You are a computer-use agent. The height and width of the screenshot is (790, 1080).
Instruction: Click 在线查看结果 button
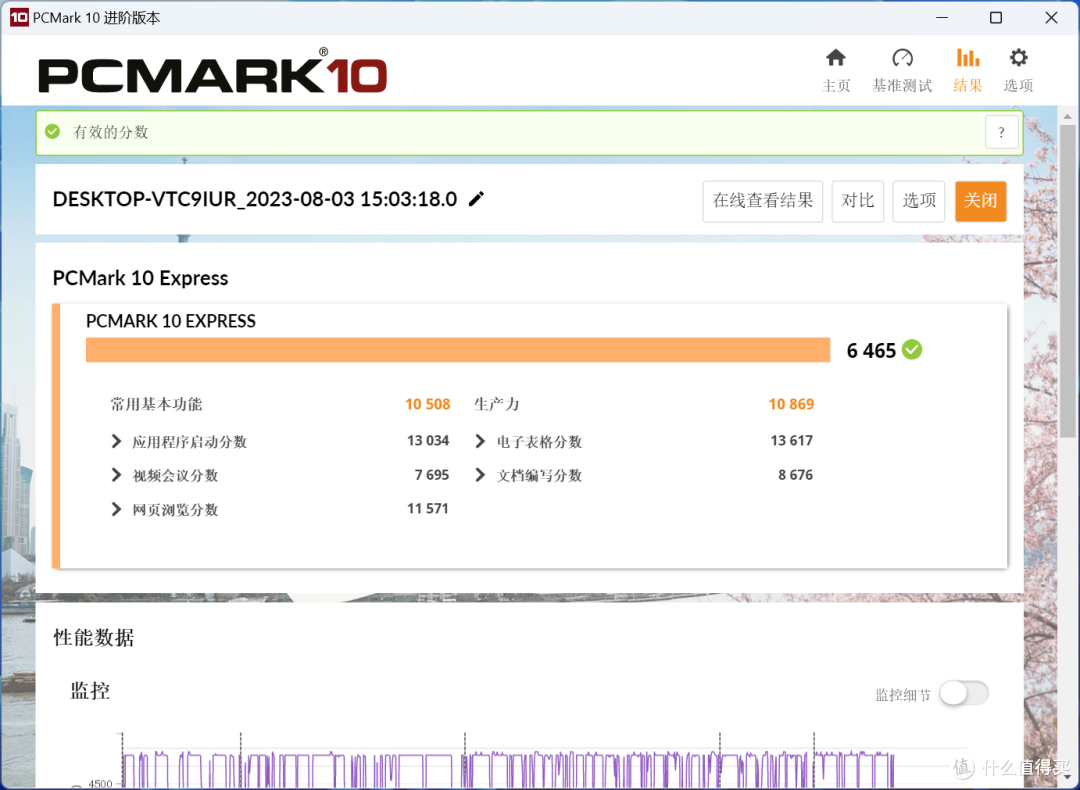pos(762,201)
